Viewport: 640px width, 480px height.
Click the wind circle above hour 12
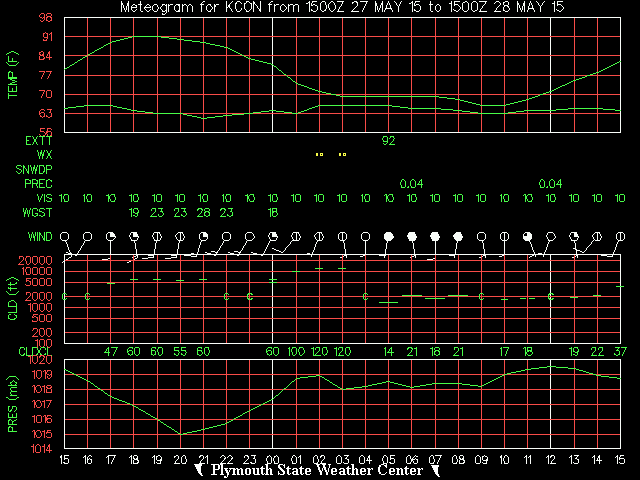pyautogui.click(x=551, y=236)
